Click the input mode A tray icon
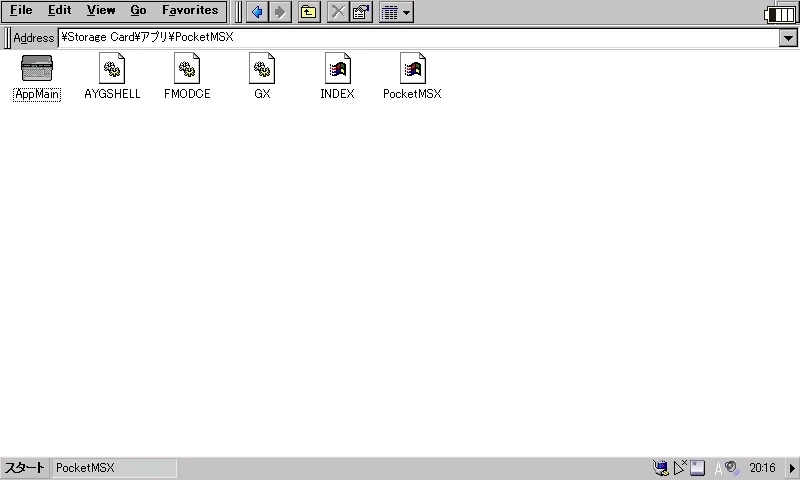This screenshot has width=800, height=480. coord(718,468)
